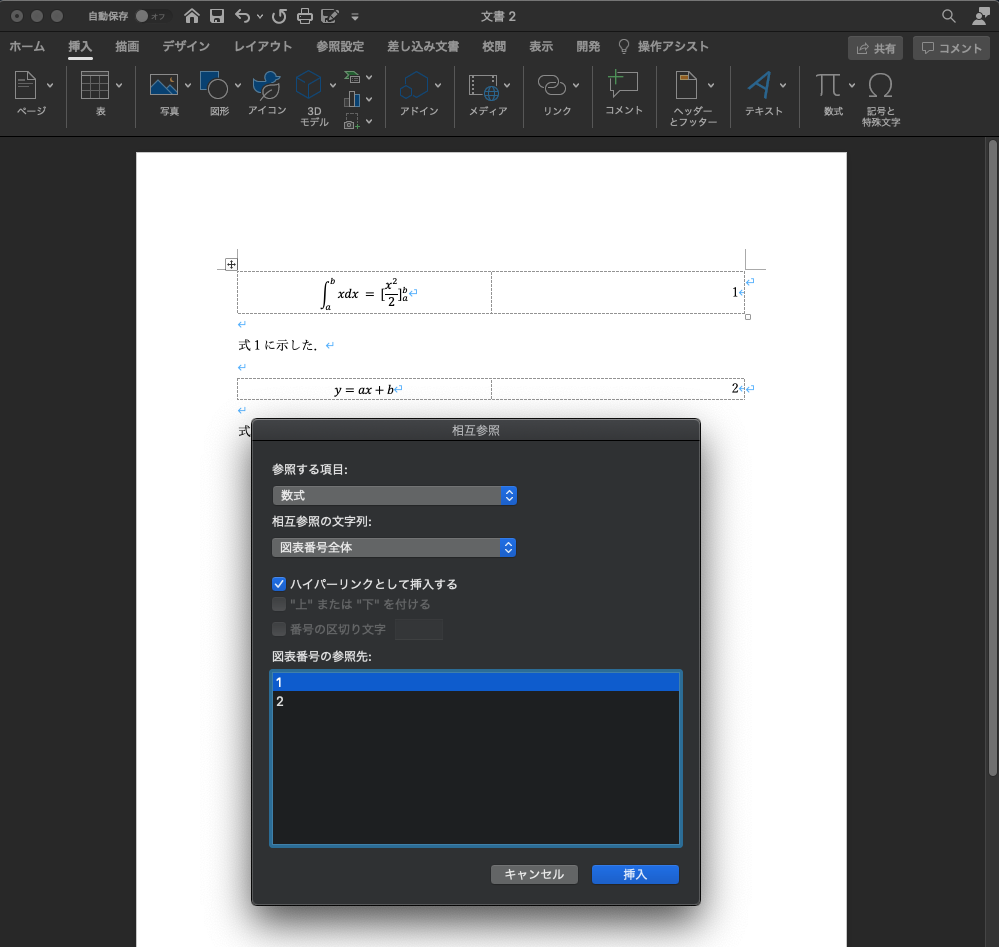Click the 数式 (equation) pi icon
Screen dimensions: 999x947
click(x=827, y=86)
